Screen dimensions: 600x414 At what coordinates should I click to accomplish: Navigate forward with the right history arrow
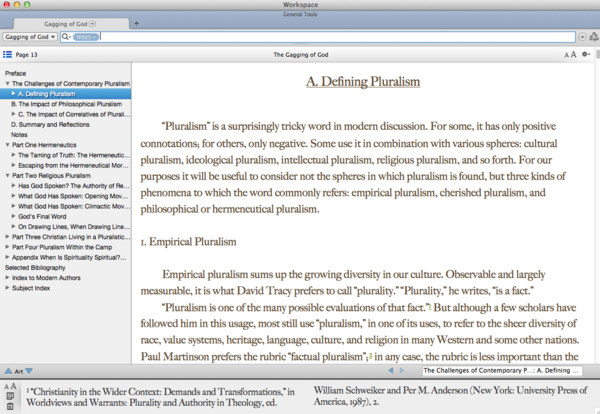pos(402,370)
